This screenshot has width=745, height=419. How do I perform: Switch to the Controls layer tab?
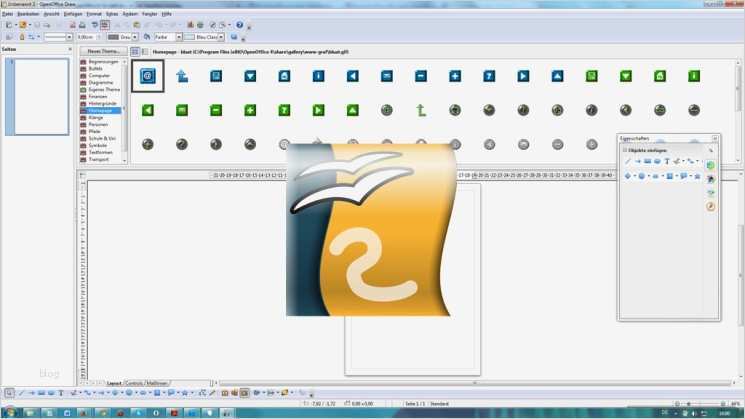tap(134, 383)
